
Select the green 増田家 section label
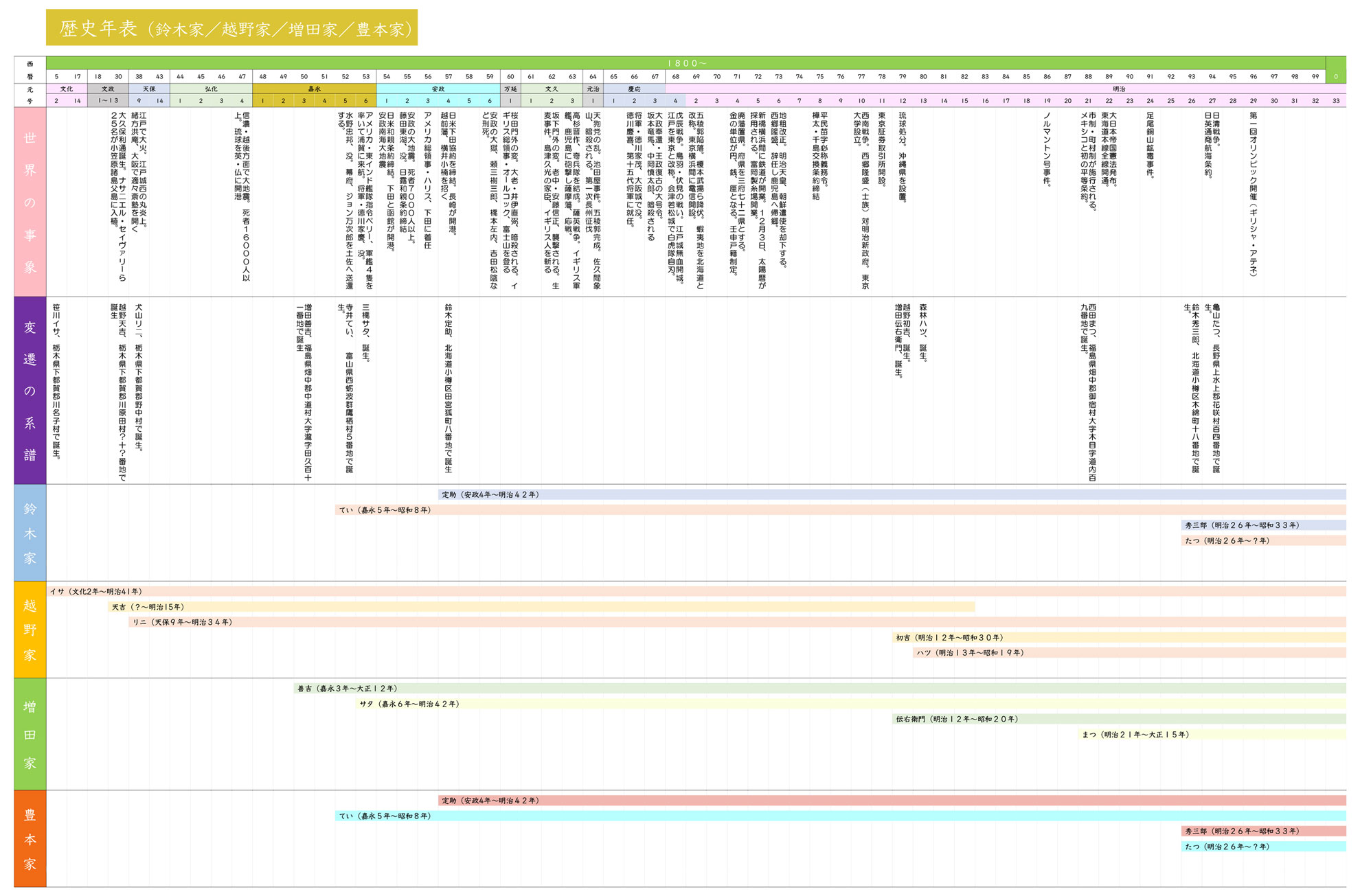point(30,734)
